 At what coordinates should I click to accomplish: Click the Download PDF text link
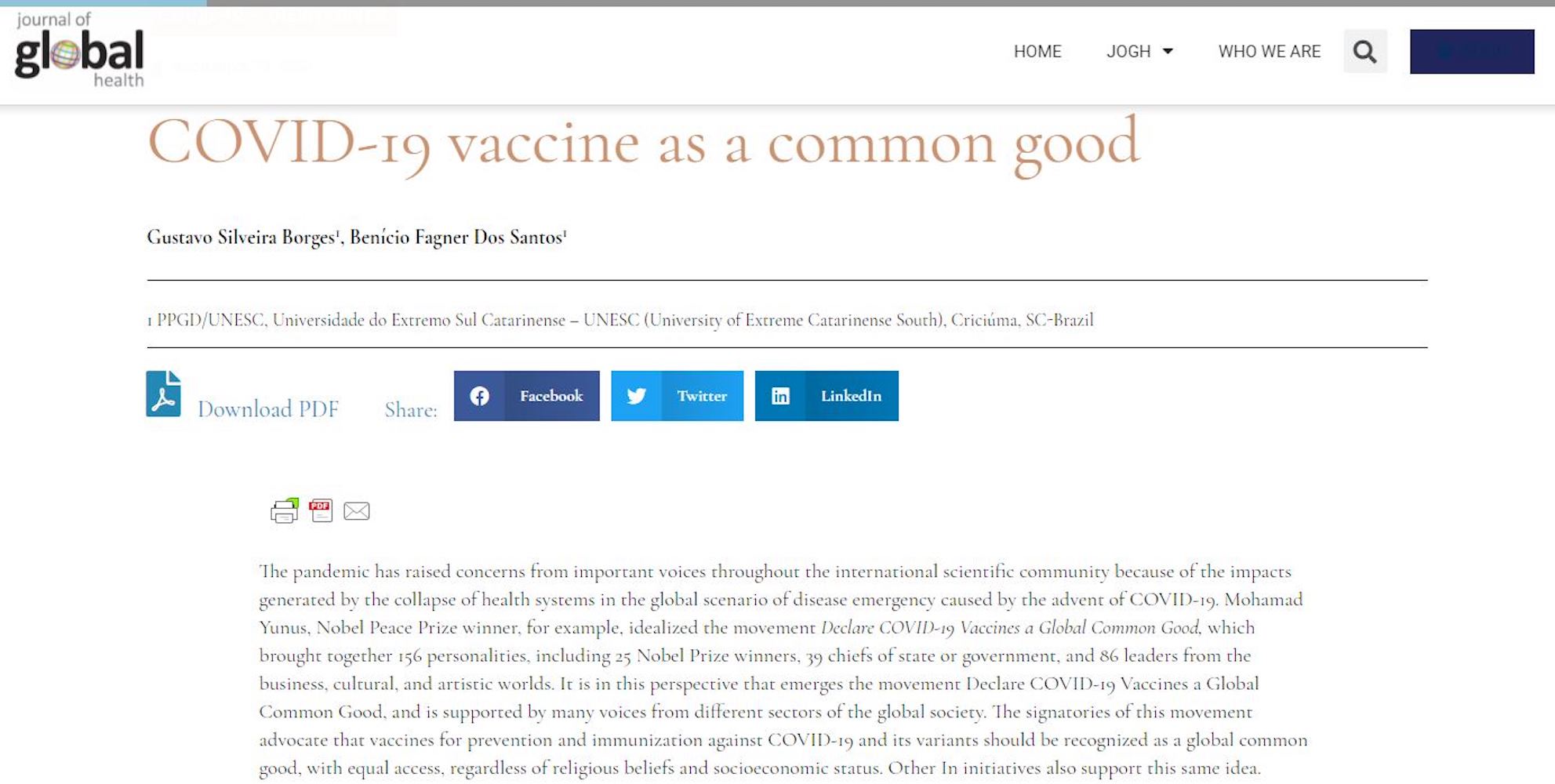pos(268,409)
